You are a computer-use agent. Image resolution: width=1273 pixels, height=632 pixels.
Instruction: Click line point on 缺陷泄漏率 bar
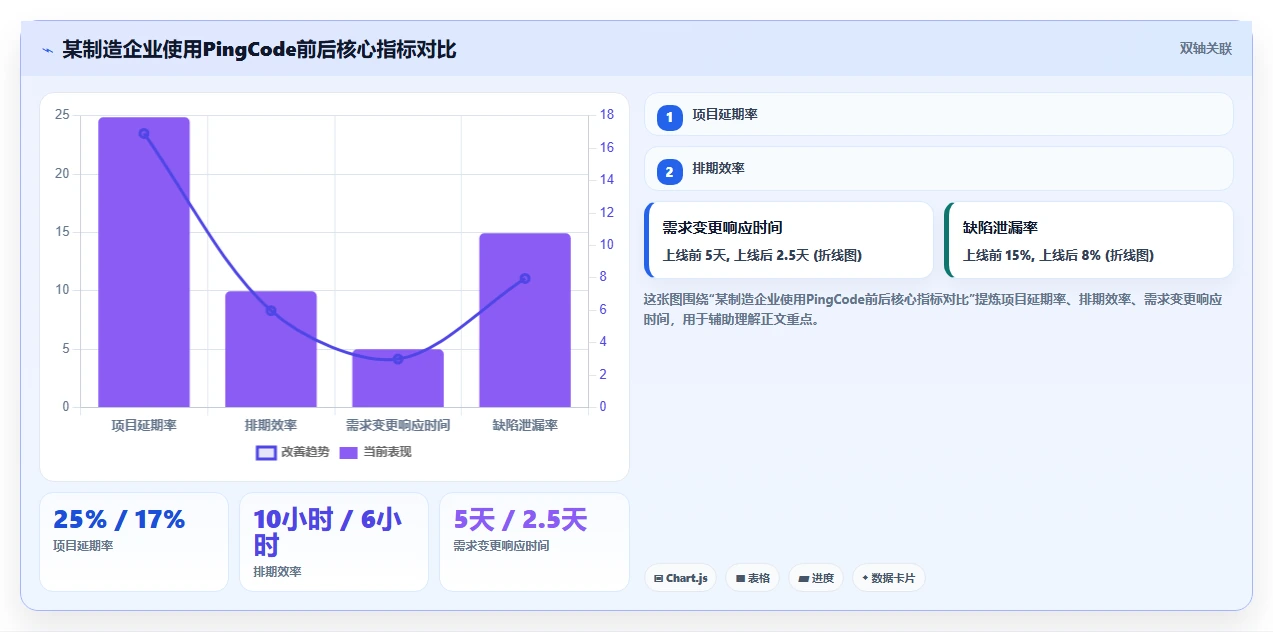[x=525, y=278]
